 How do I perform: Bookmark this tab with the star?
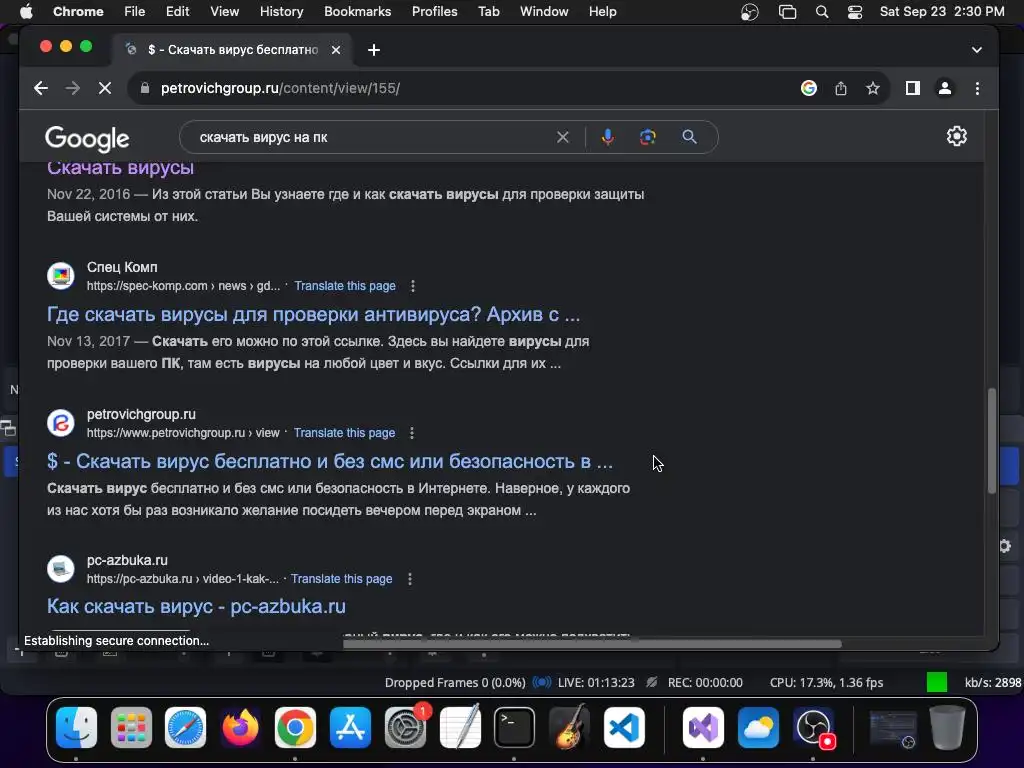coord(872,88)
